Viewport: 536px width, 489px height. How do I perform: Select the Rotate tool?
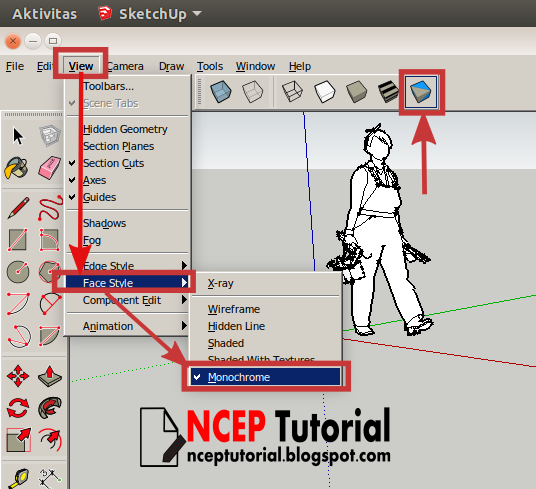coord(18,408)
